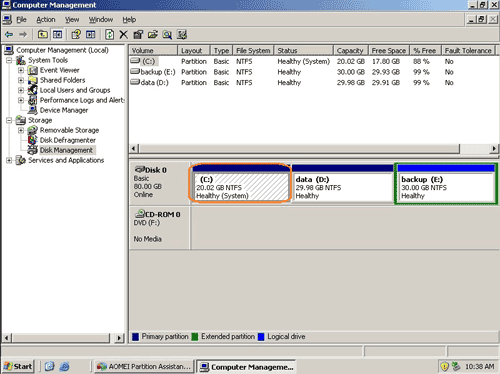This screenshot has width=500, height=374.
Task: Sort by the Free Space column header
Action: click(389, 51)
